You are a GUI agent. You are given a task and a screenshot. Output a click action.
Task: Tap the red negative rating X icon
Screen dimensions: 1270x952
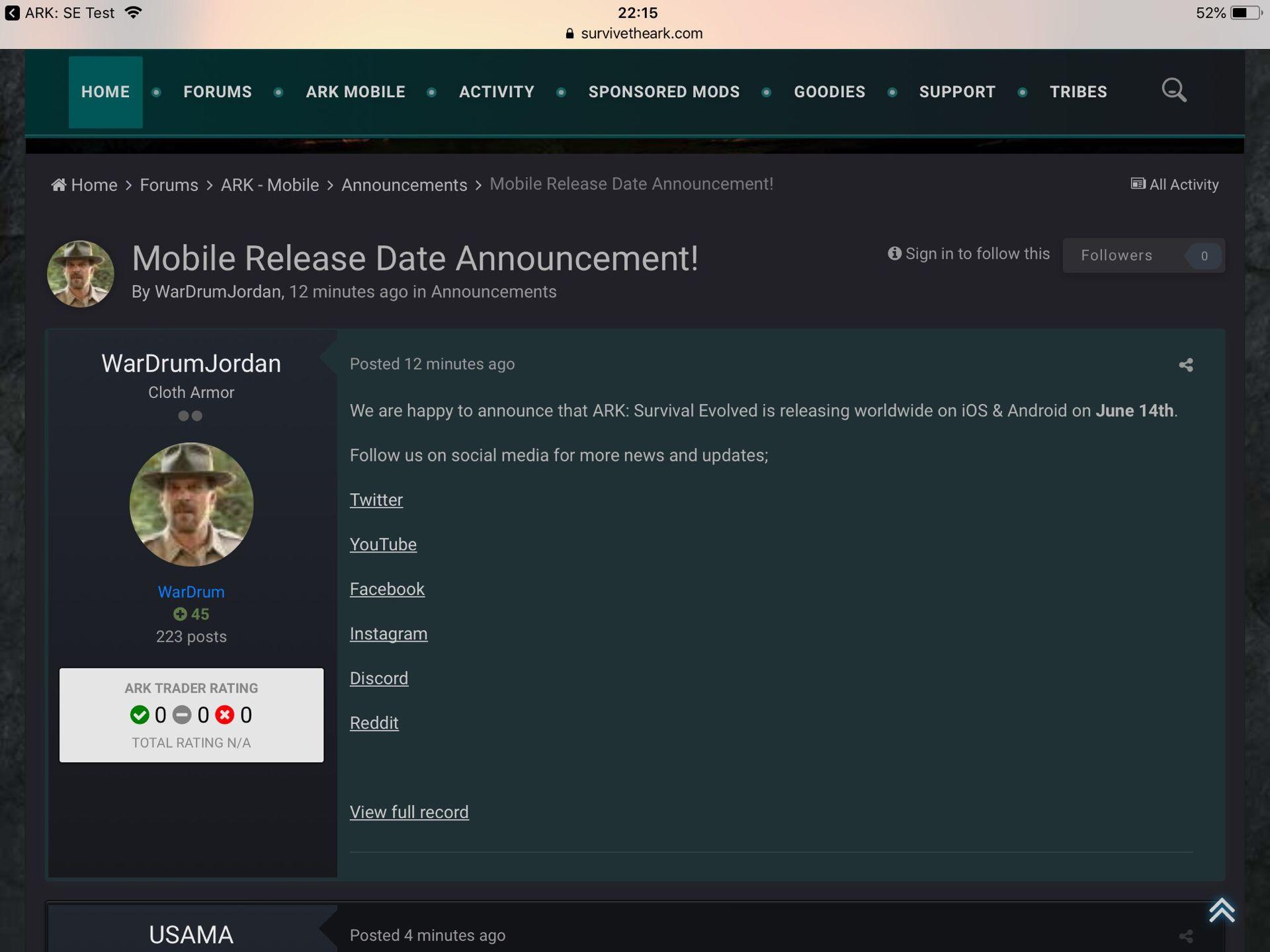225,715
